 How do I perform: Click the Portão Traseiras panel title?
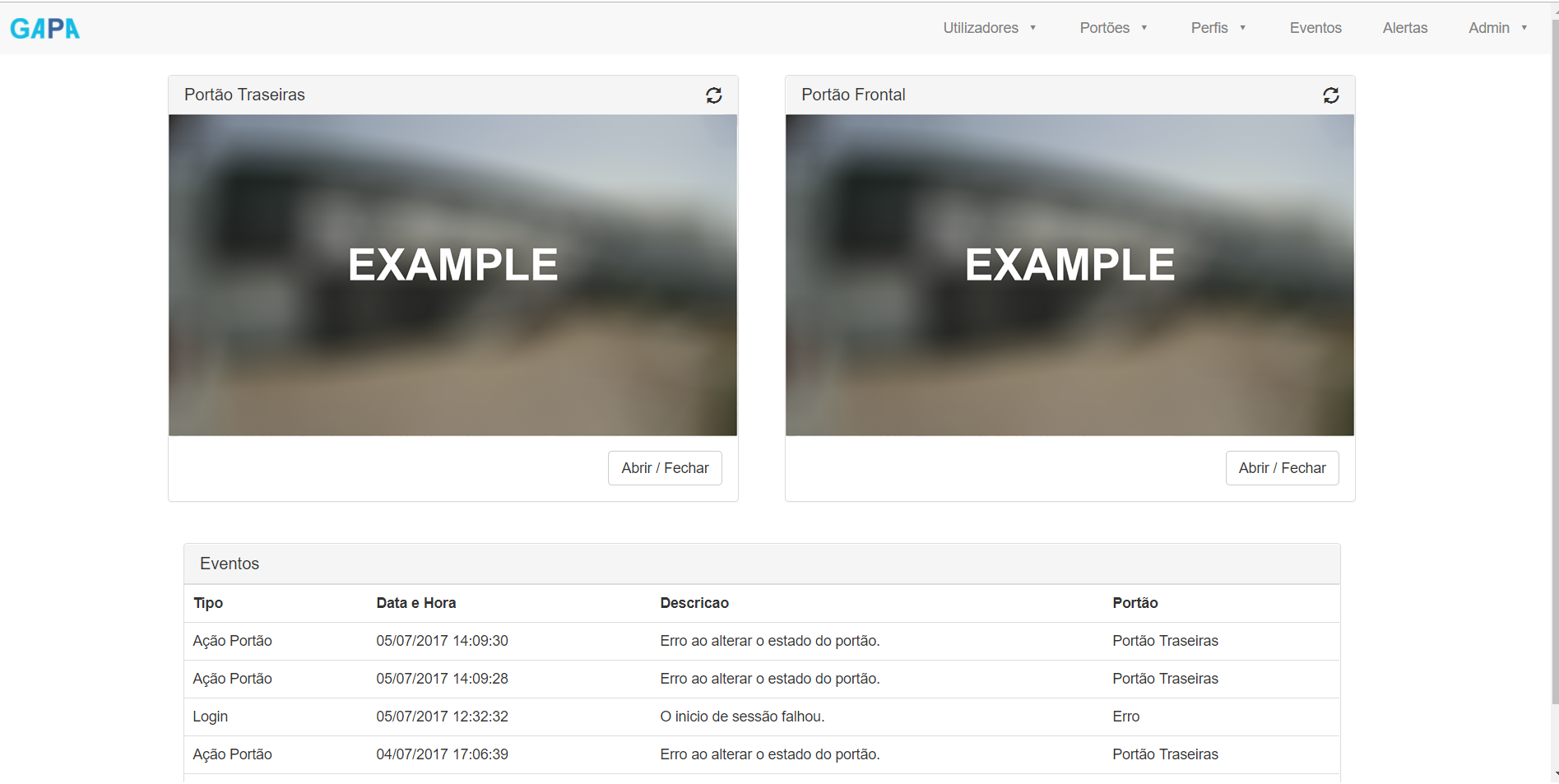tap(244, 95)
